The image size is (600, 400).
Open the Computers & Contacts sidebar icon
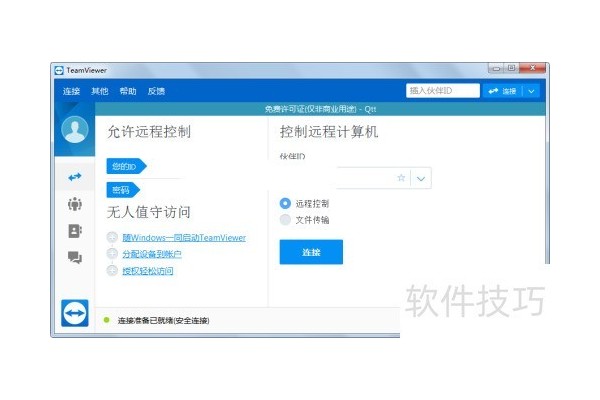[x=75, y=231]
